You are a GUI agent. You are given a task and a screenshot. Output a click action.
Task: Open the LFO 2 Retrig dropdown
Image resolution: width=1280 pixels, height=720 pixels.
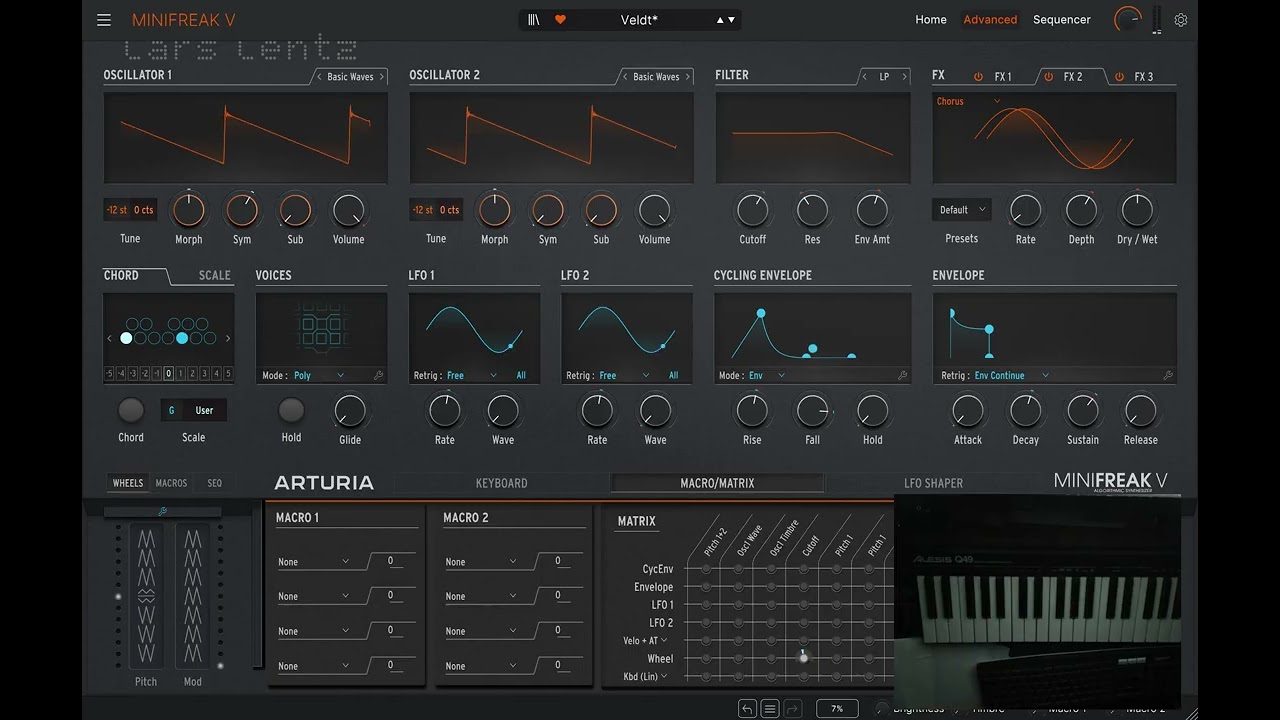(x=625, y=376)
